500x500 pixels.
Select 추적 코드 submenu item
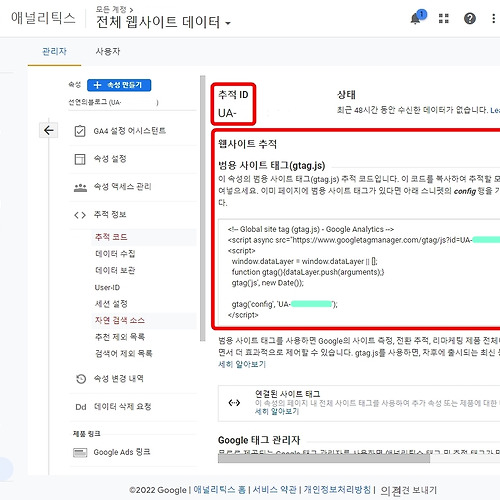111,237
